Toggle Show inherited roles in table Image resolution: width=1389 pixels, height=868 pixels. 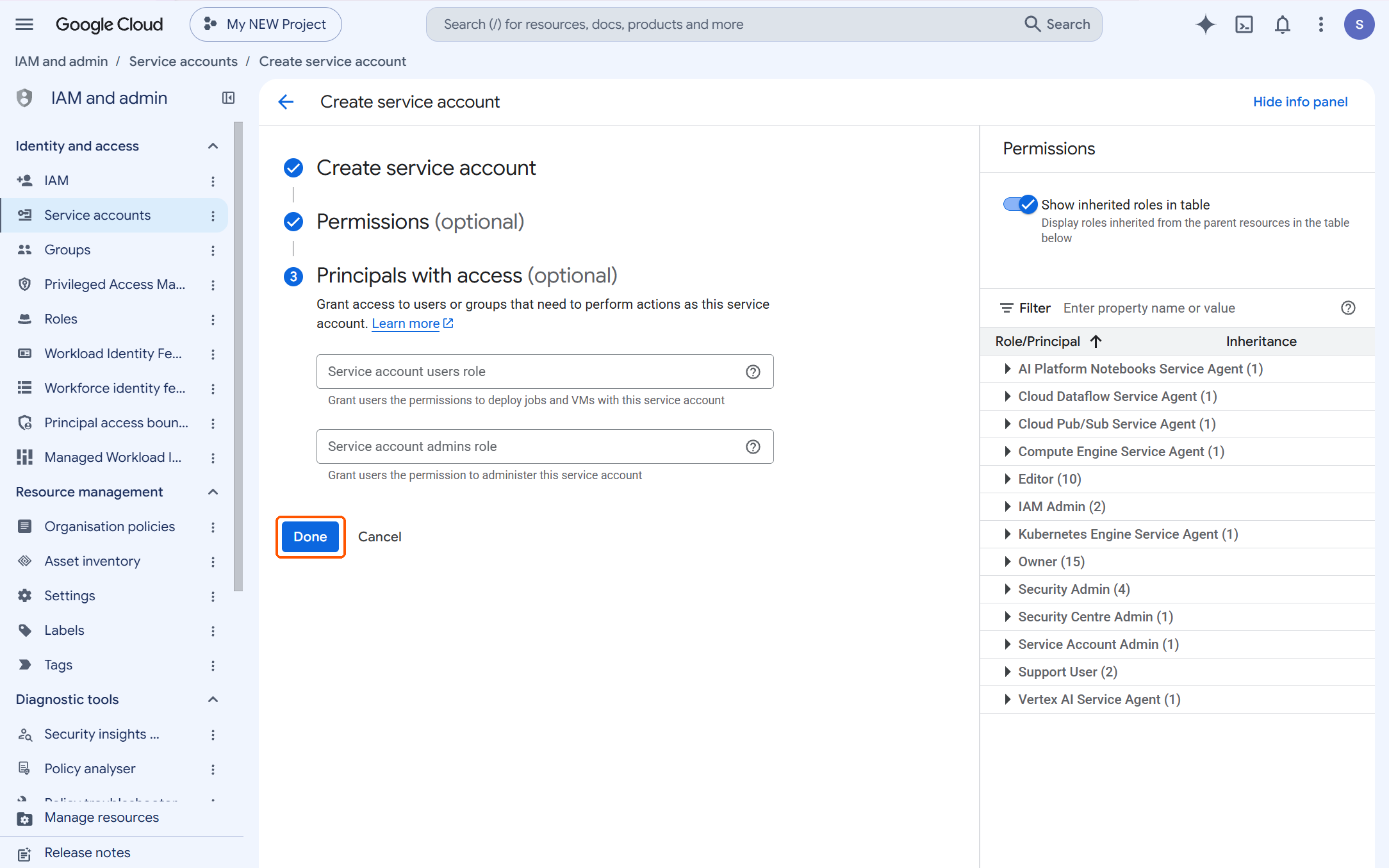1020,204
